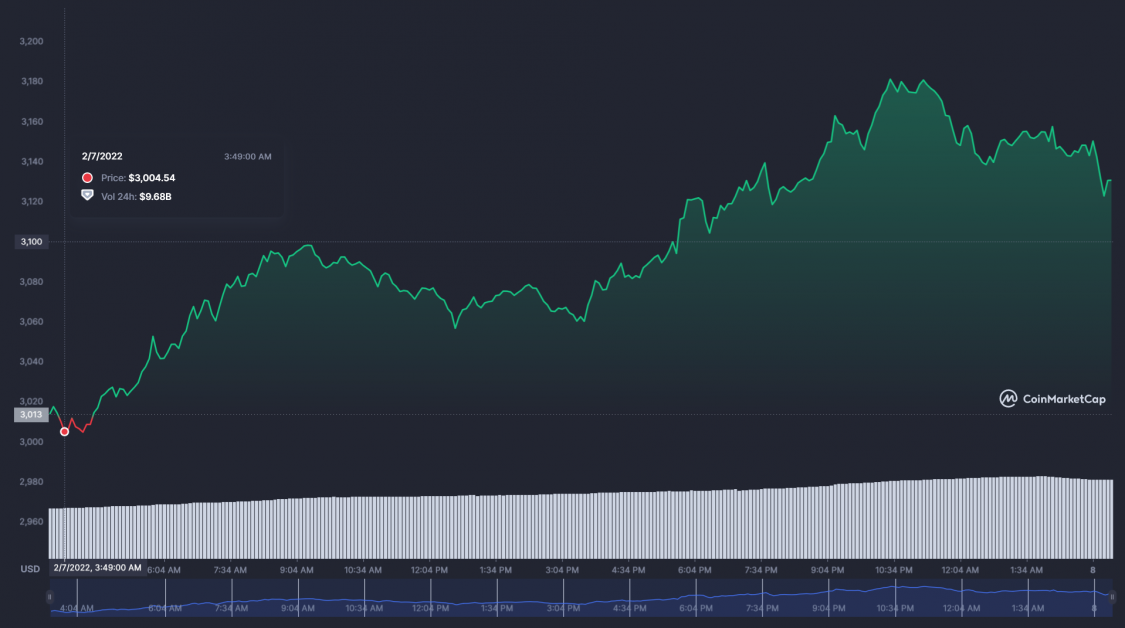Click the 7:34 AM label on the main time axis

point(230,570)
